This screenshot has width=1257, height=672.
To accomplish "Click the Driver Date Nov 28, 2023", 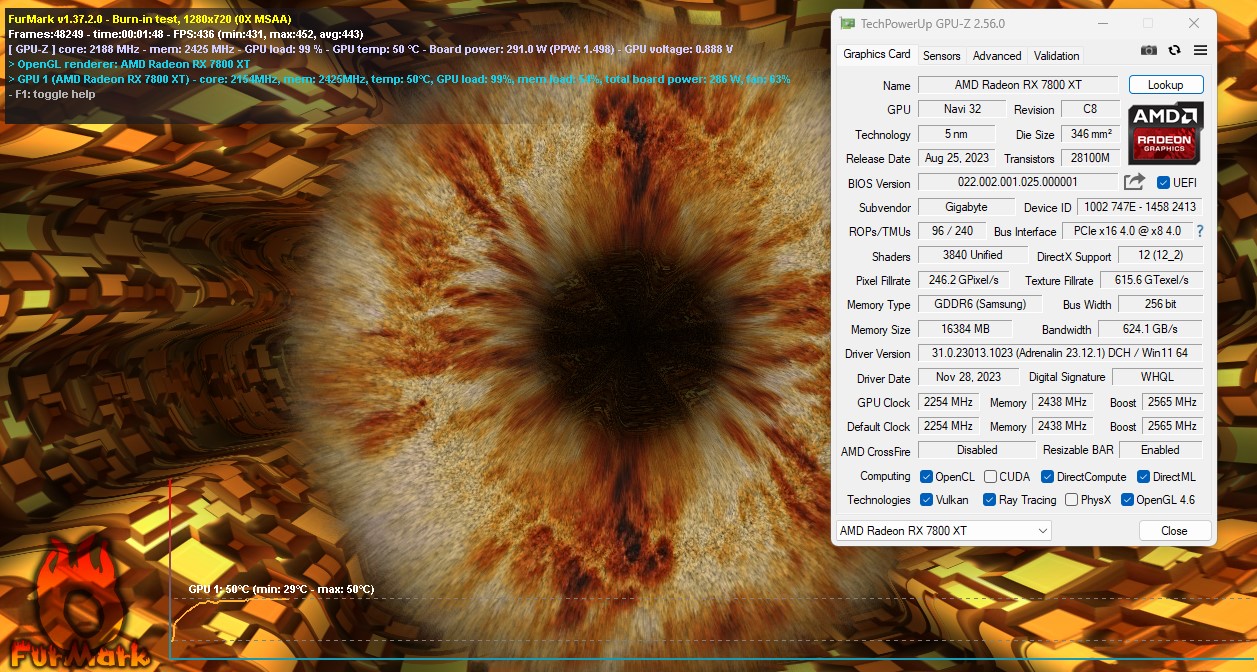I will click(967, 377).
